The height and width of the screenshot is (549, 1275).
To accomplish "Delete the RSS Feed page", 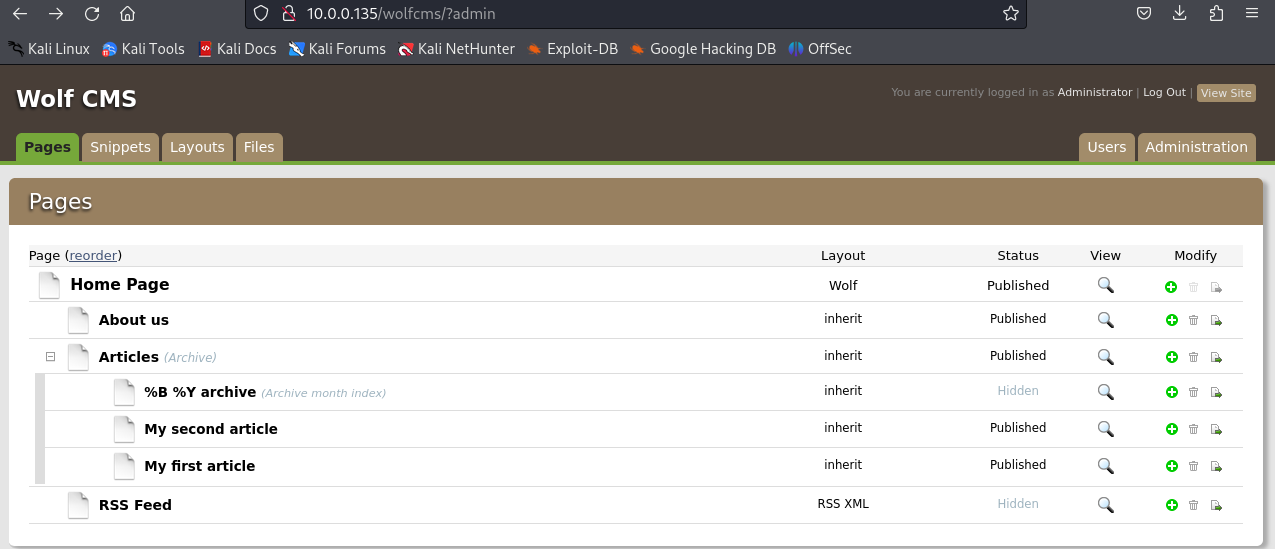I will [x=1193, y=506].
